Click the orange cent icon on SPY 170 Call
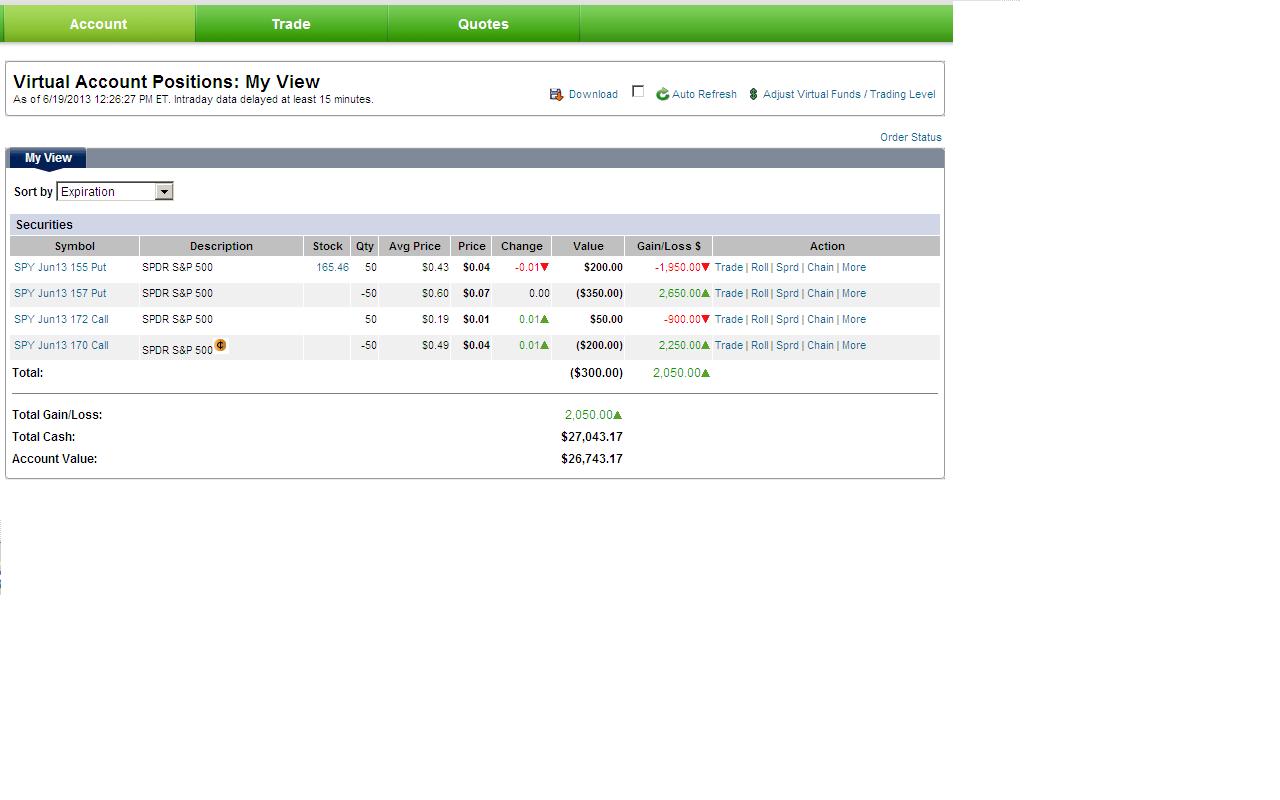Screen dimensions: 1280x800 pyautogui.click(x=221, y=345)
